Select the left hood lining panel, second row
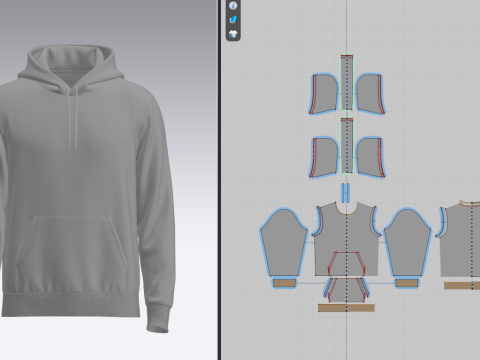This screenshot has width=480, height=360. tap(324, 157)
